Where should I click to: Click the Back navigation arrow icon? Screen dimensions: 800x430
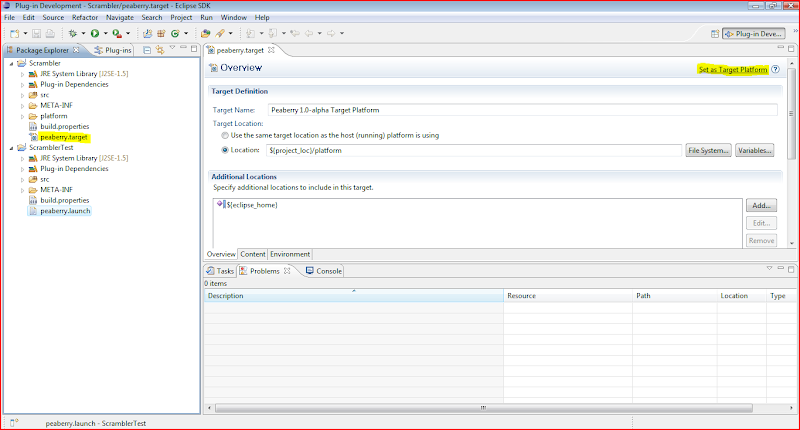tap(309, 34)
